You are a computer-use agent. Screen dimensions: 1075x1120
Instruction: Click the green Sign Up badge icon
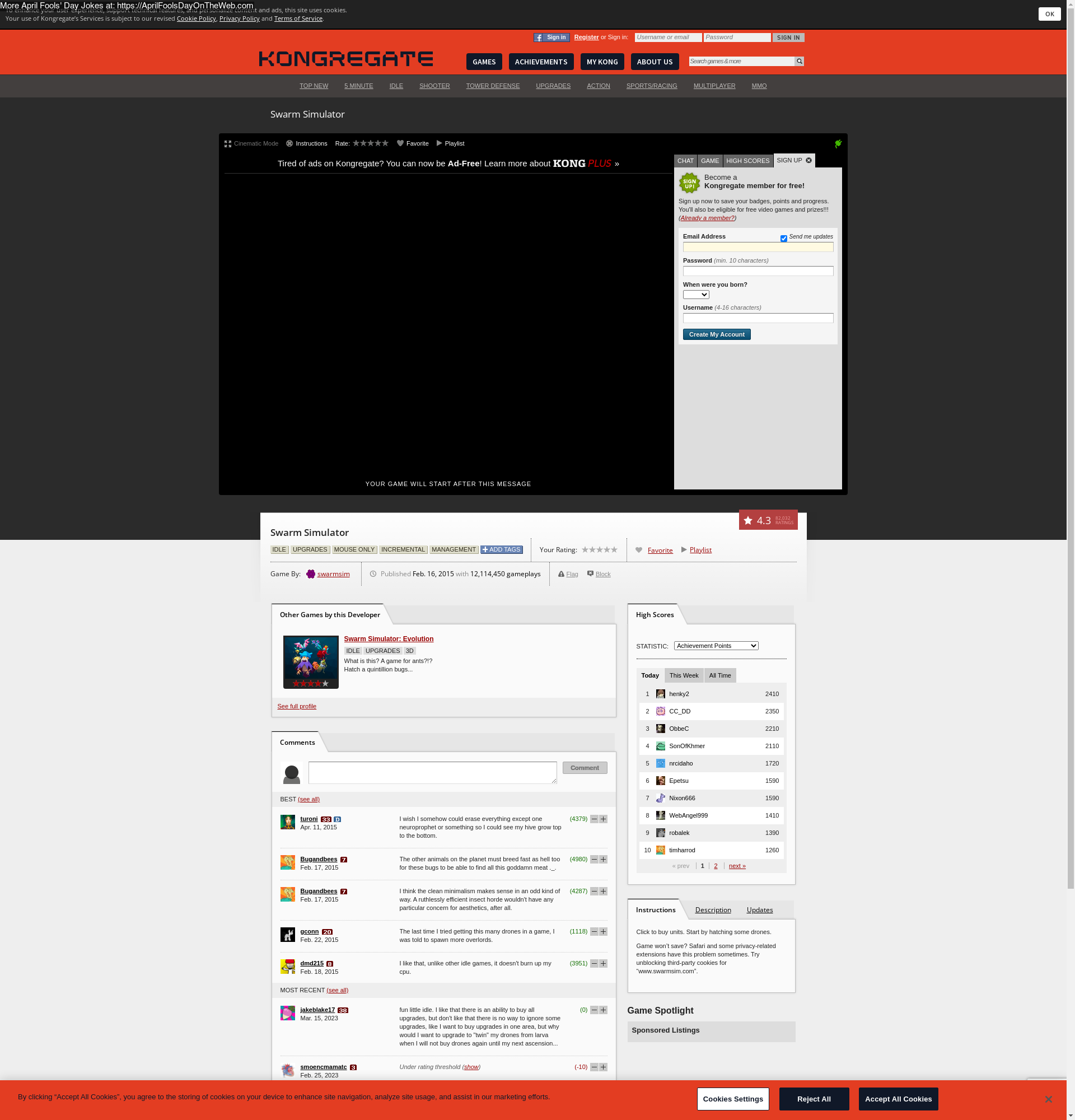[x=689, y=184]
